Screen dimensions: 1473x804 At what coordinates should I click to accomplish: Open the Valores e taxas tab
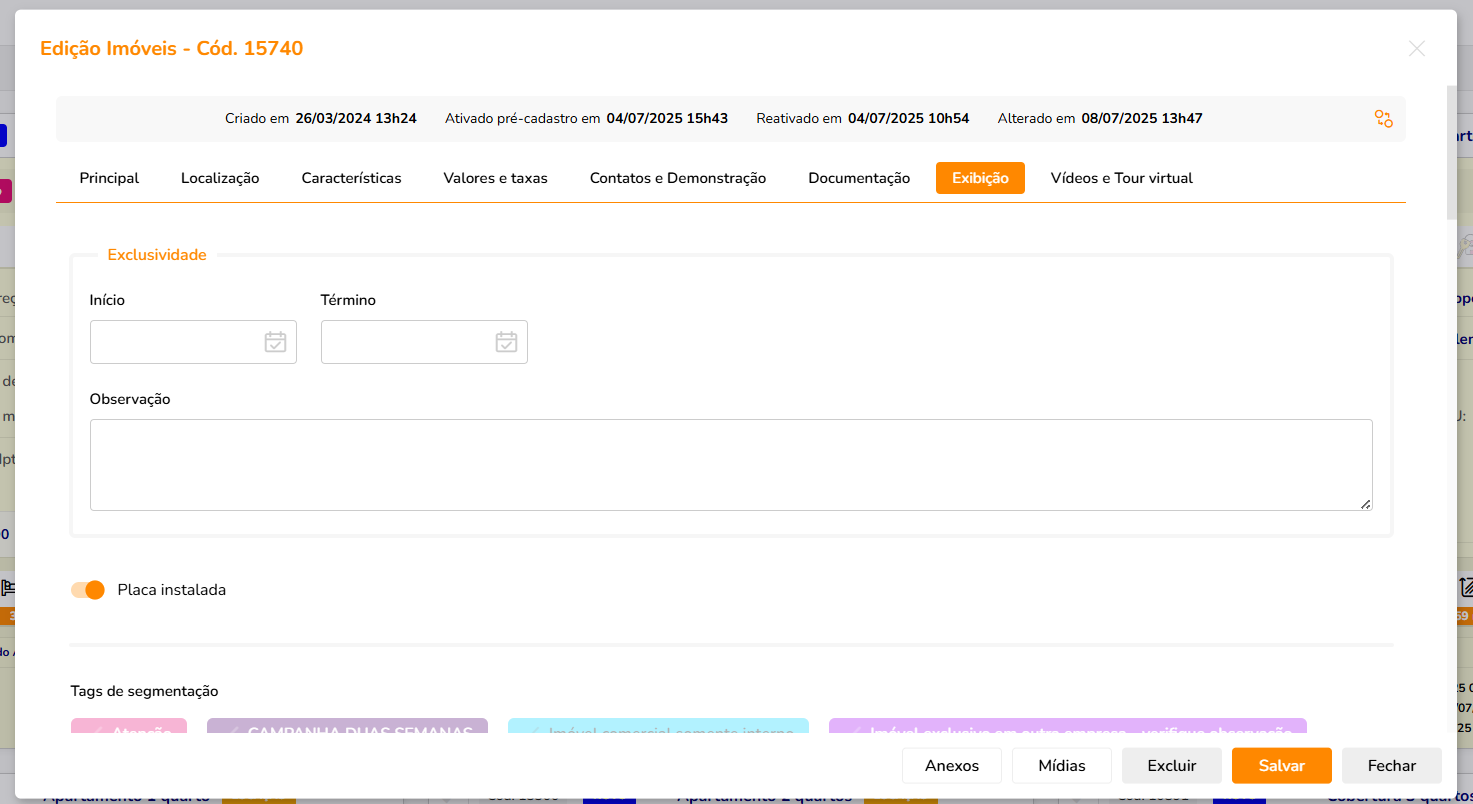pyautogui.click(x=495, y=178)
